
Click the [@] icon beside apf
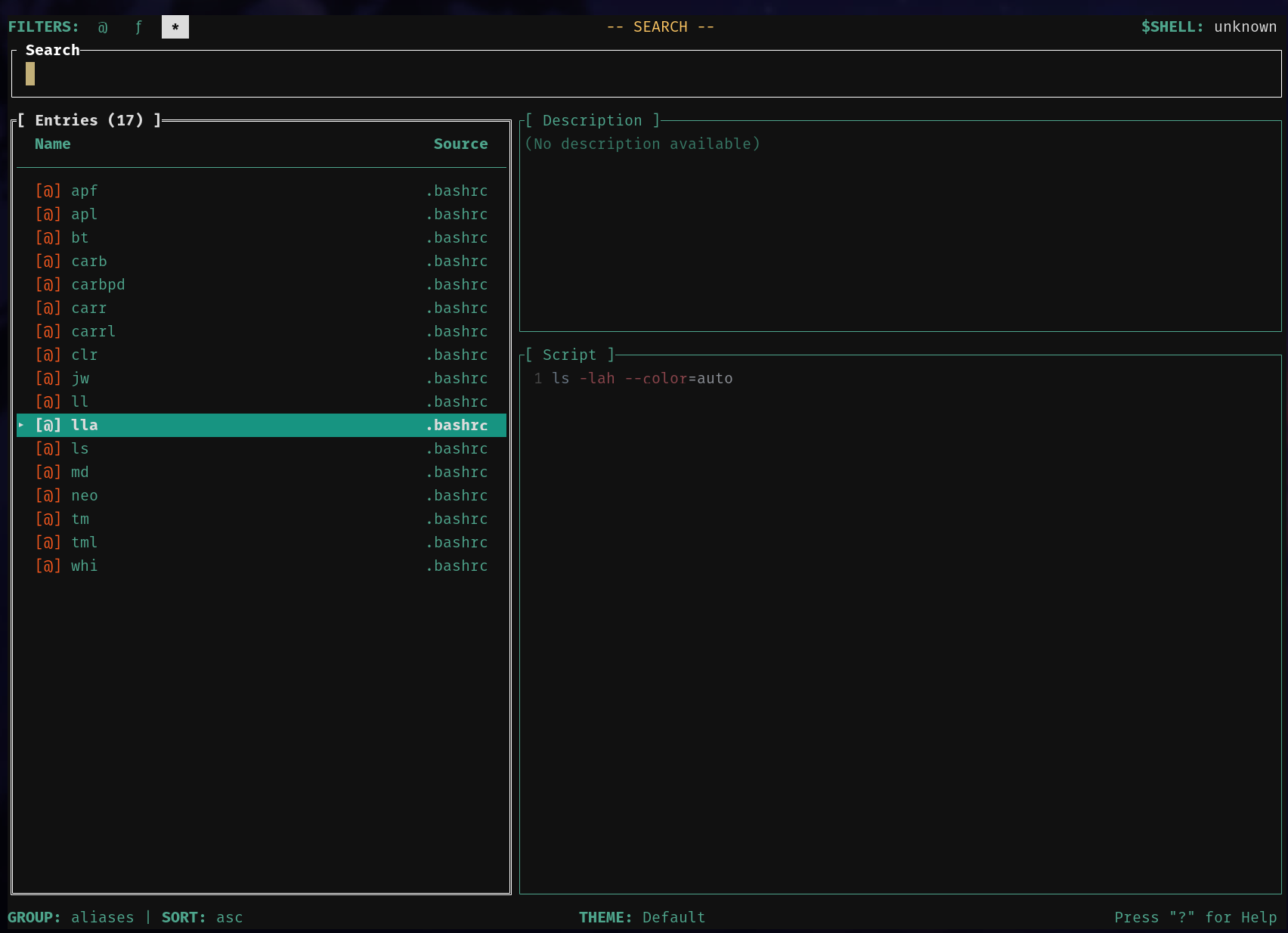[48, 191]
